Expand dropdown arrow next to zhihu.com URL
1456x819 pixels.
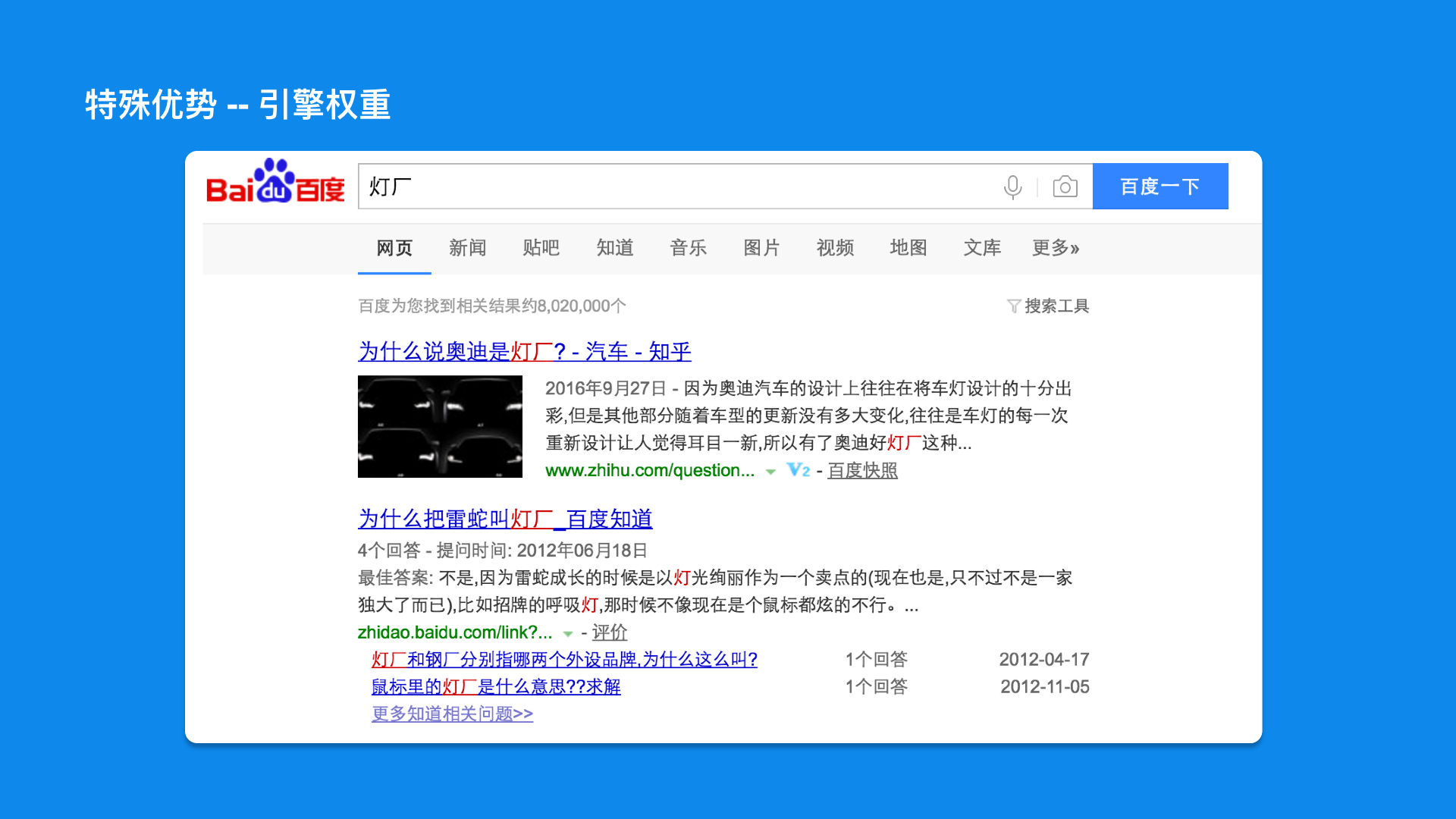[x=770, y=472]
